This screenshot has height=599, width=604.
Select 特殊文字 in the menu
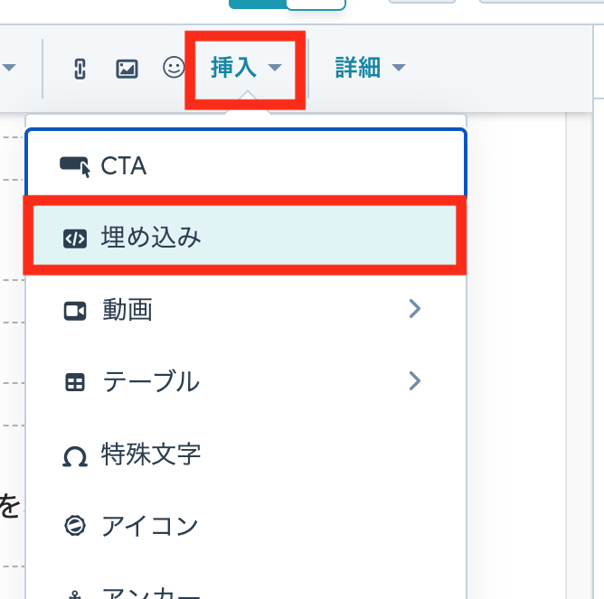click(x=151, y=454)
